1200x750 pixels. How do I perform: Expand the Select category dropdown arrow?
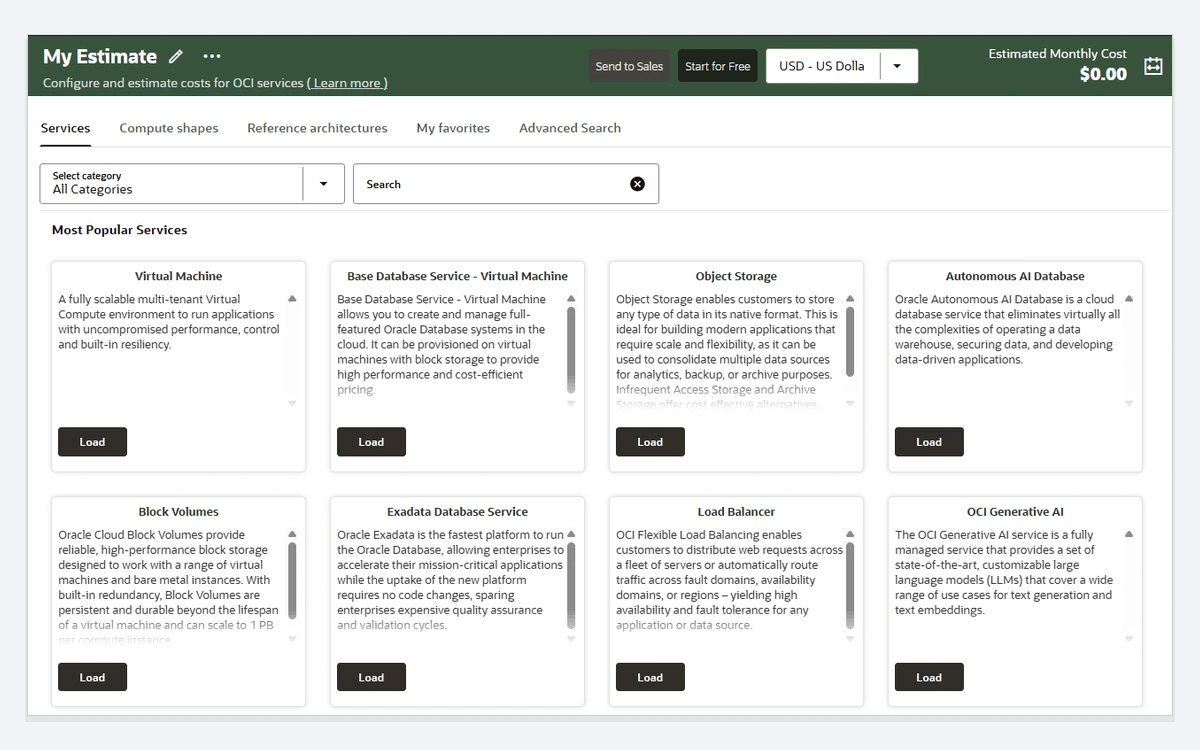point(323,184)
